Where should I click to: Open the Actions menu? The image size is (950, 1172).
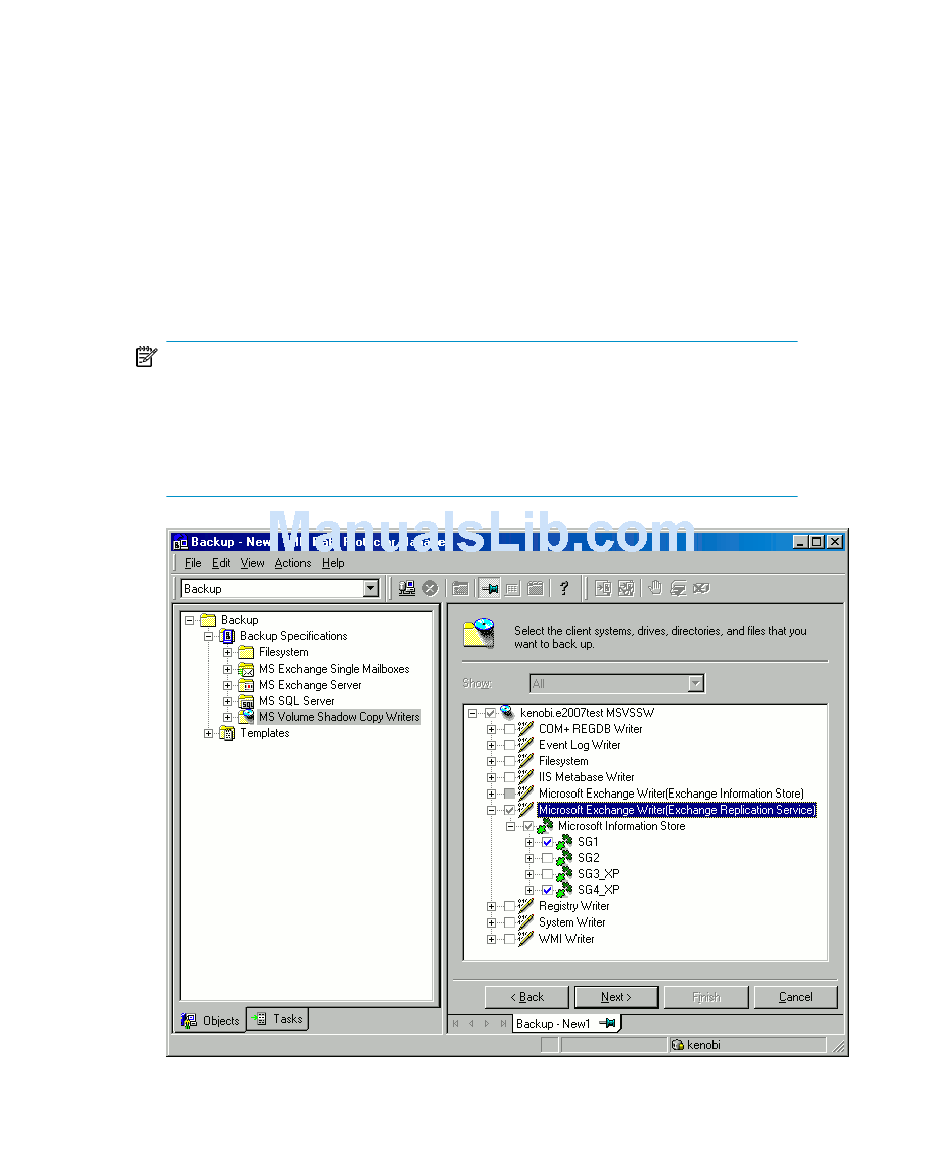pyautogui.click(x=293, y=563)
